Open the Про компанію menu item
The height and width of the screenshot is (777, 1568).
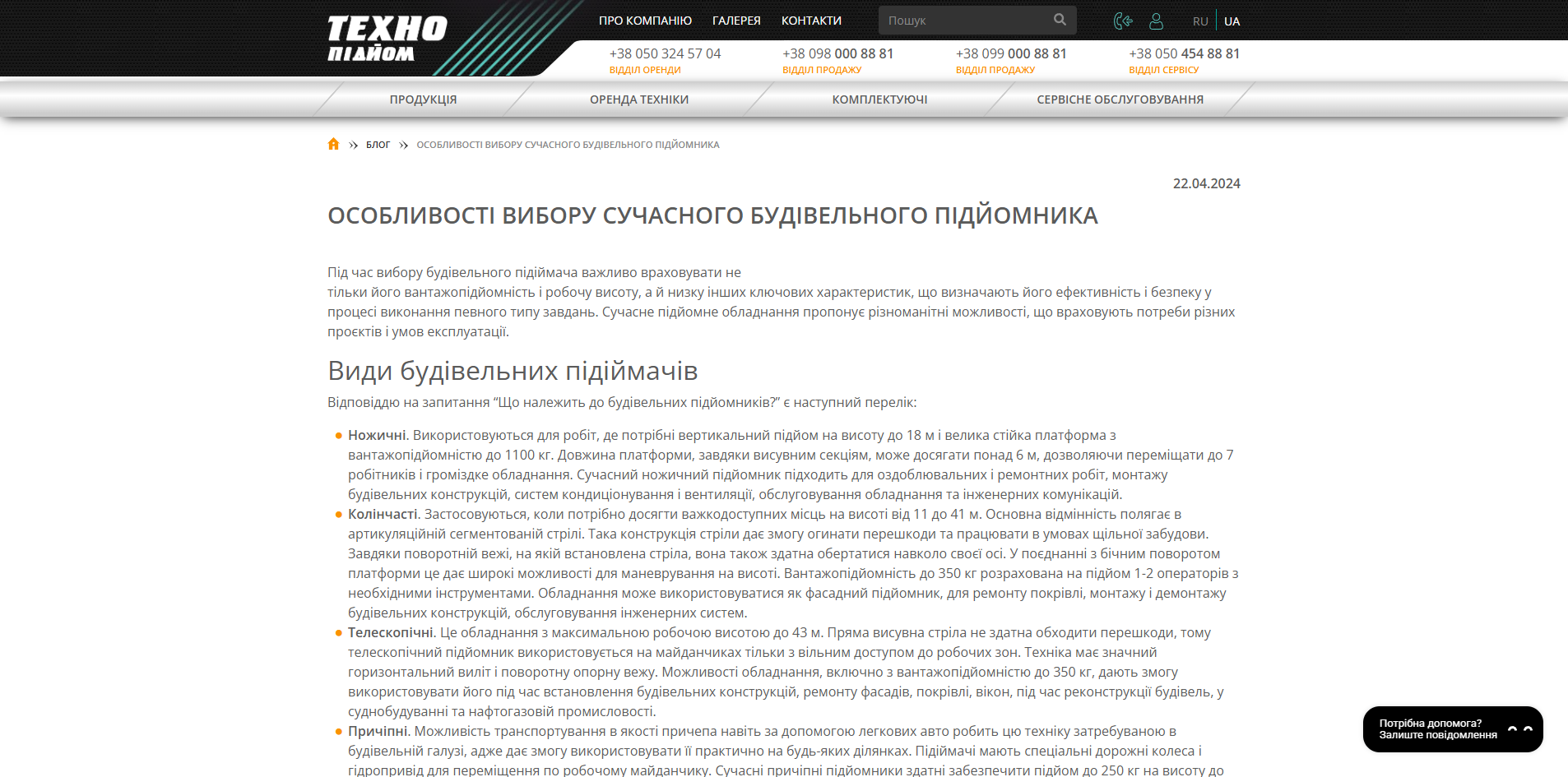tap(645, 21)
